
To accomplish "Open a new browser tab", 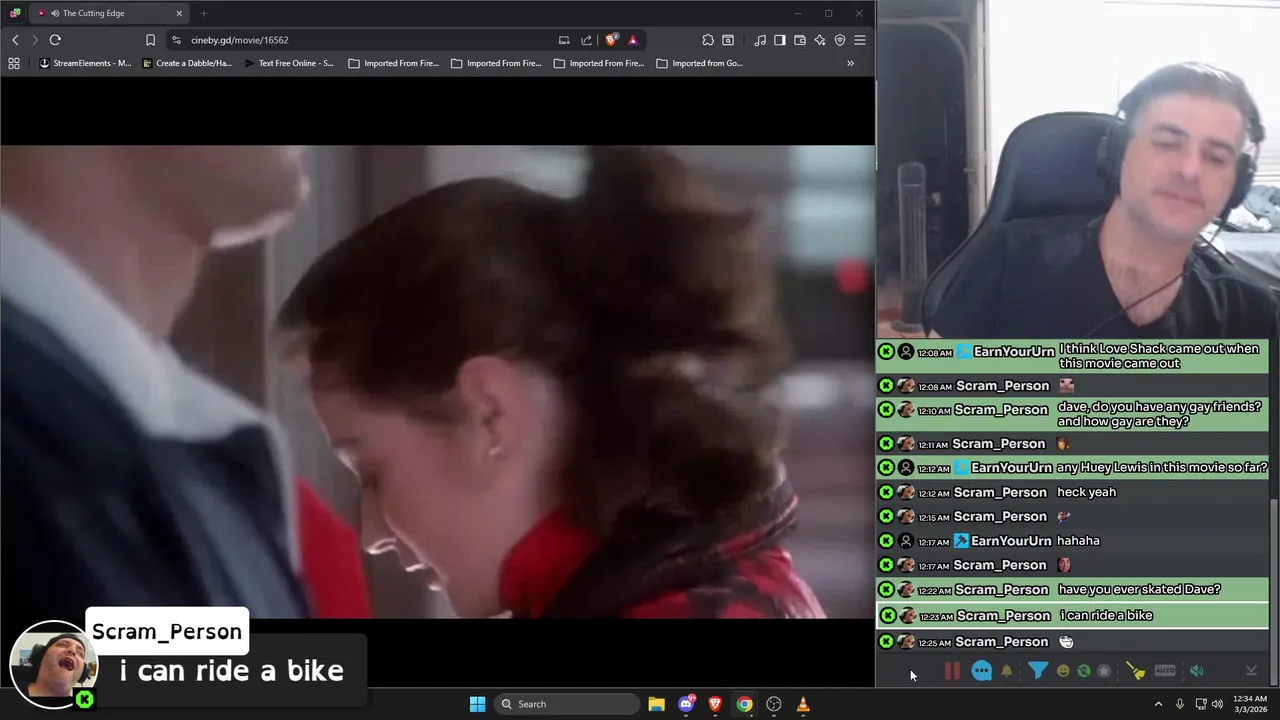I will click(x=204, y=13).
